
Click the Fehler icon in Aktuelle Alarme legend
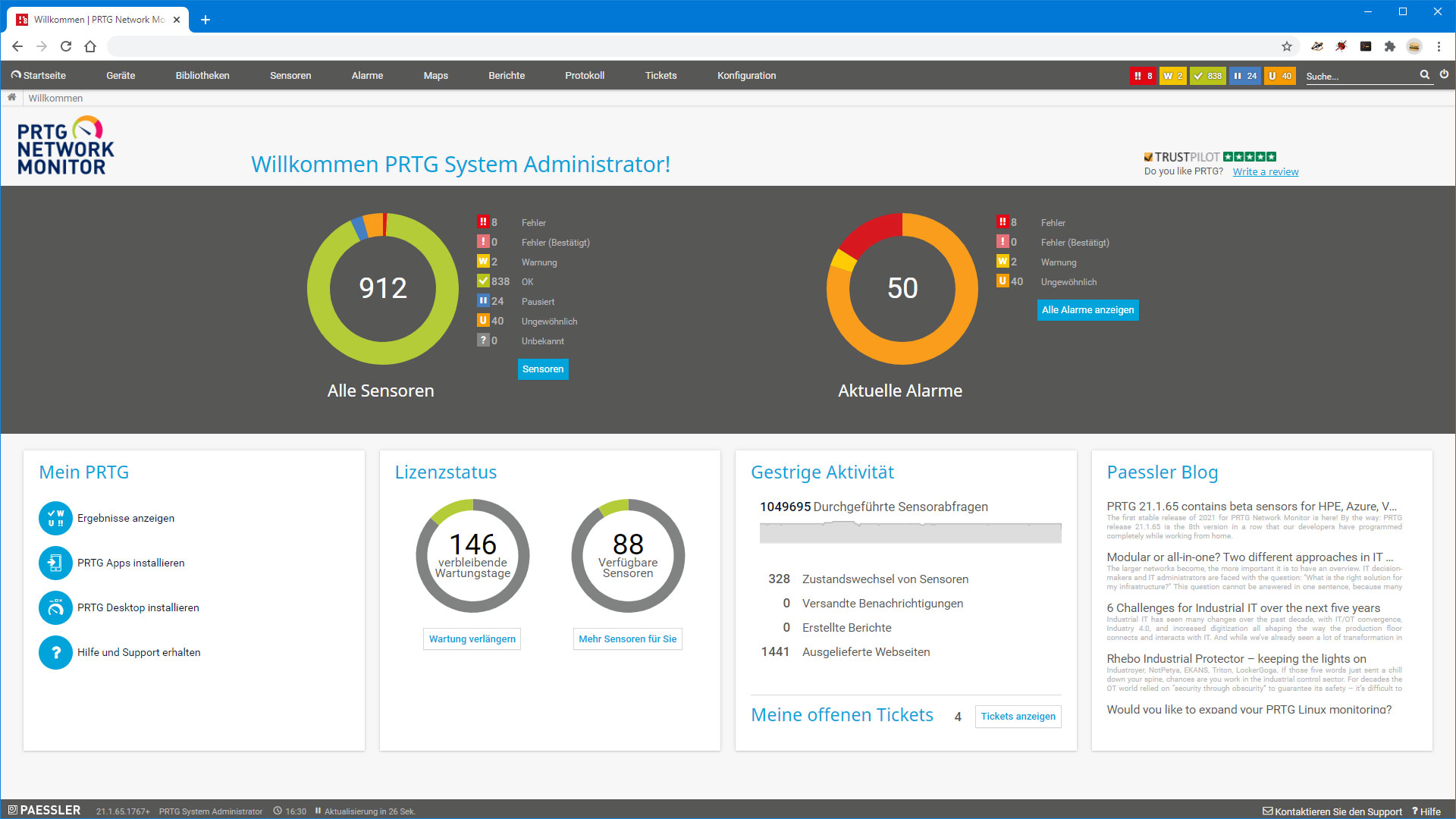tap(1003, 222)
